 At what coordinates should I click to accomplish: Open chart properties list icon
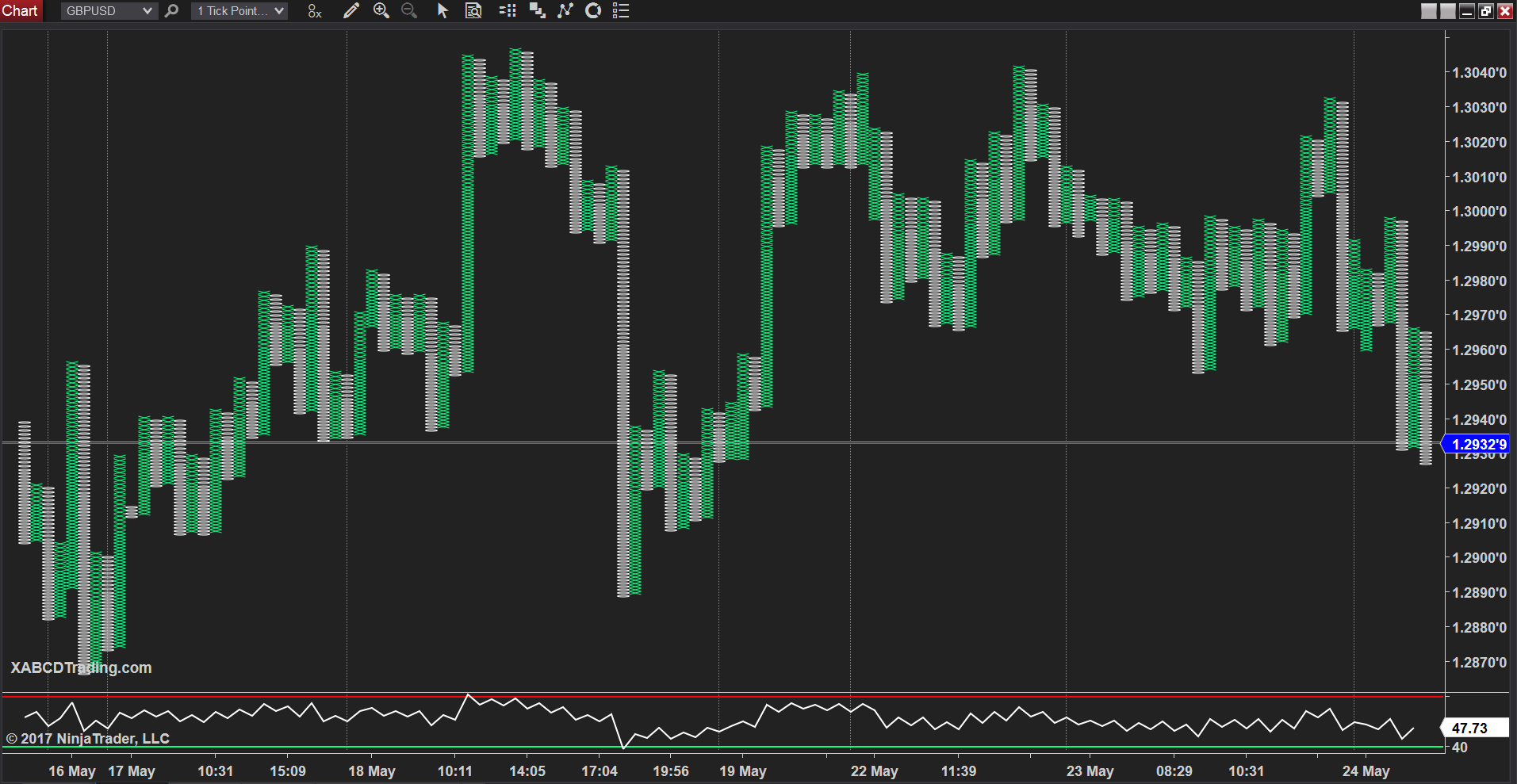[x=621, y=11]
